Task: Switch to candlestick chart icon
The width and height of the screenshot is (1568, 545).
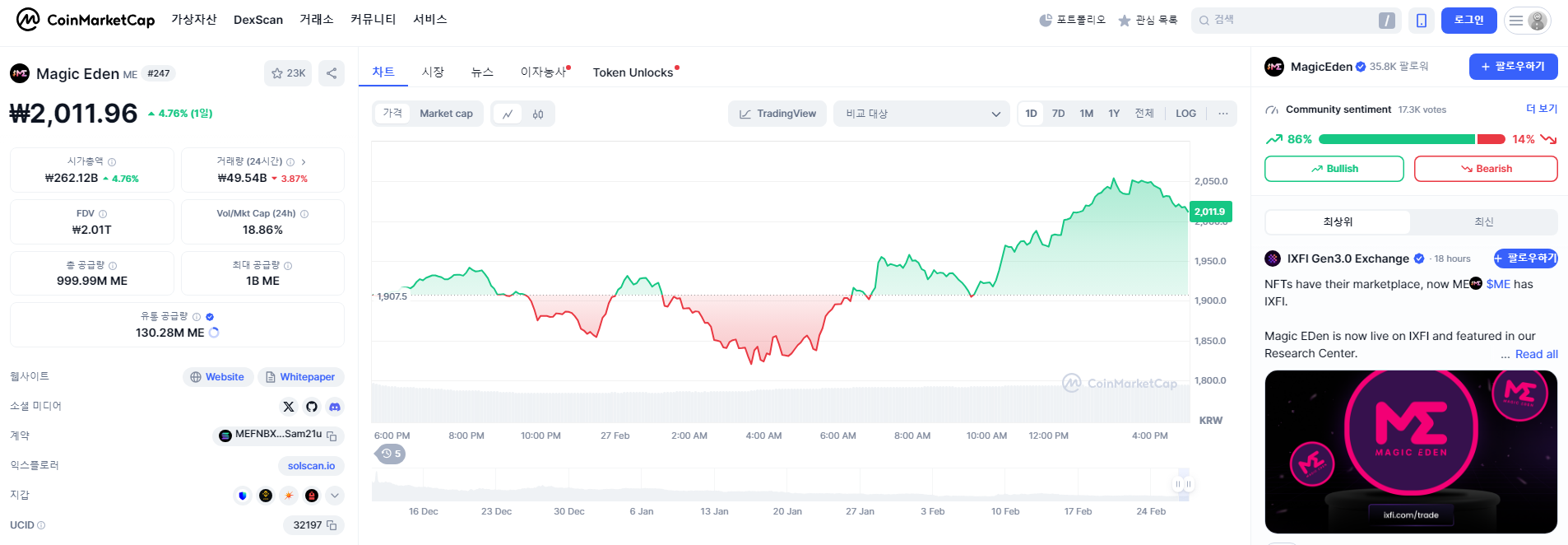Action: 538,114
